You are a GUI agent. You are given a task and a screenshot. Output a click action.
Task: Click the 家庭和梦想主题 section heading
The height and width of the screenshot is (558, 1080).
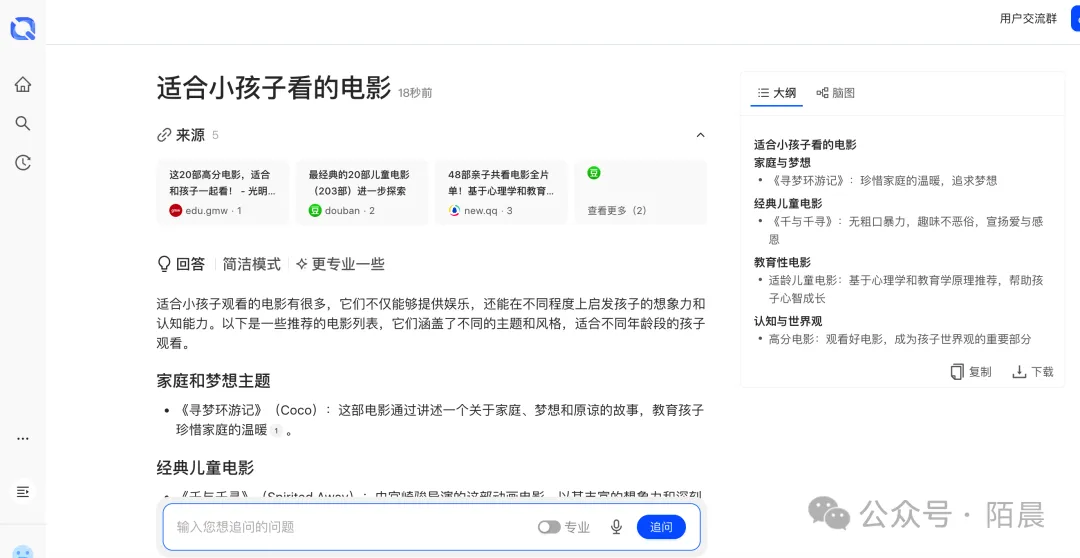pos(214,380)
